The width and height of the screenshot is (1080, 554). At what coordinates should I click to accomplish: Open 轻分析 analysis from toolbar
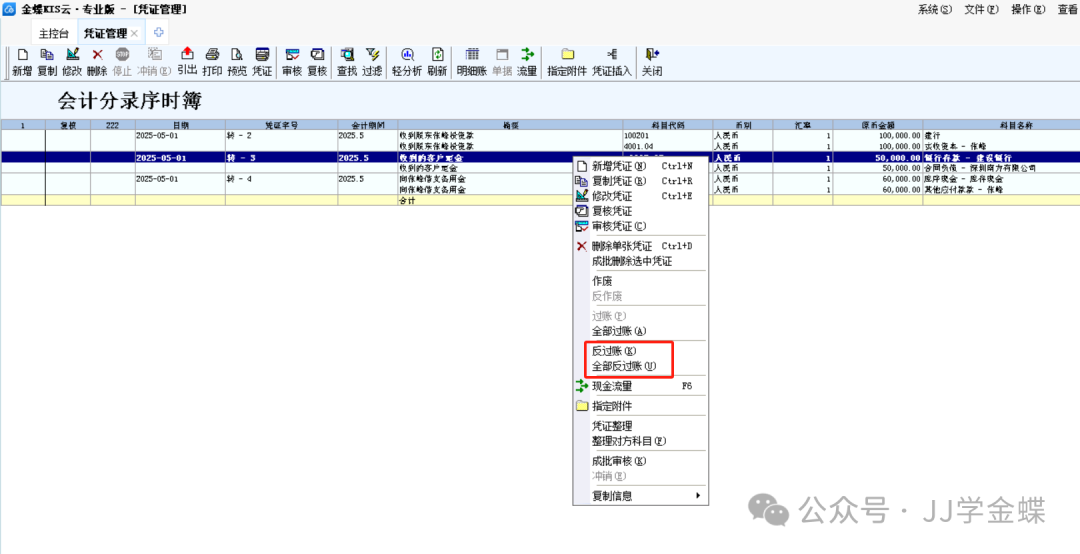pos(407,61)
